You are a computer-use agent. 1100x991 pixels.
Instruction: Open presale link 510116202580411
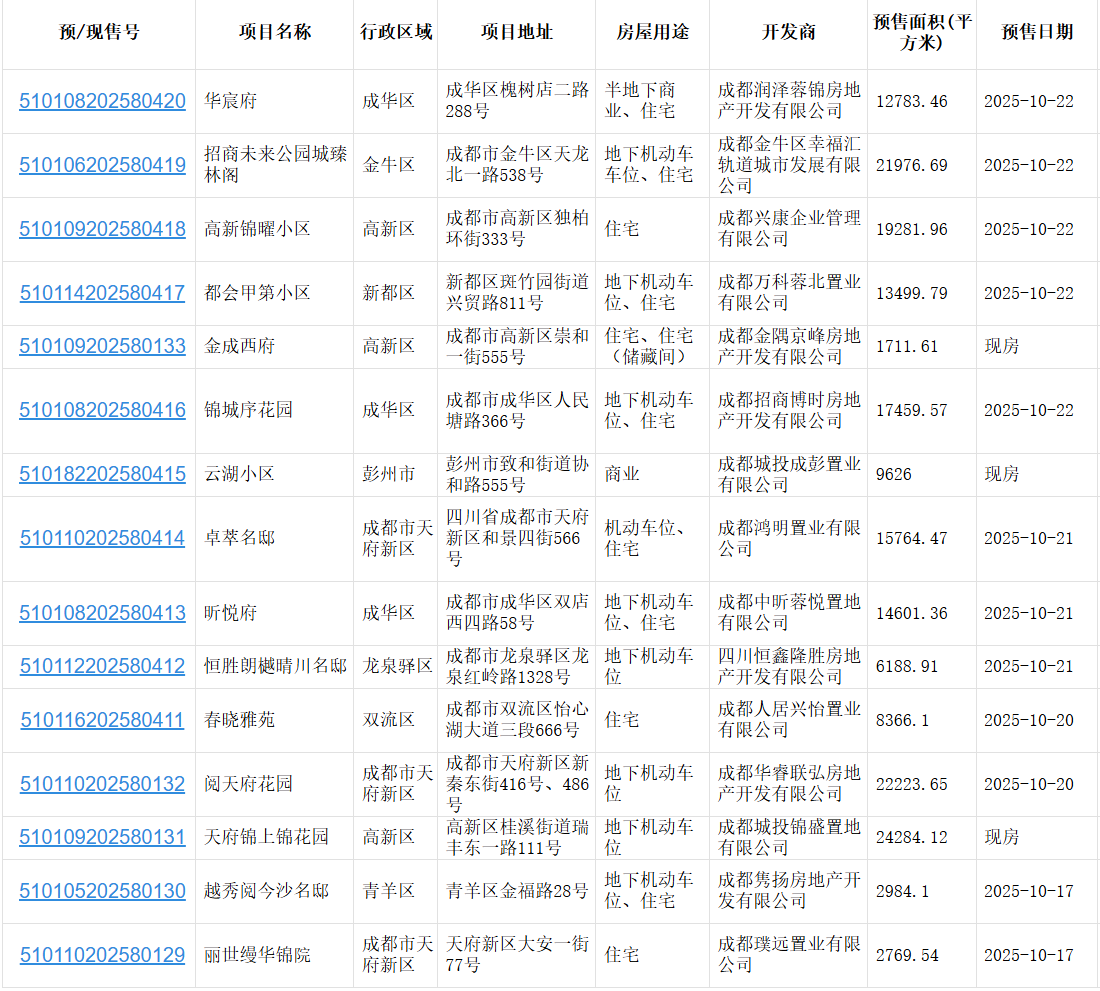click(x=102, y=720)
